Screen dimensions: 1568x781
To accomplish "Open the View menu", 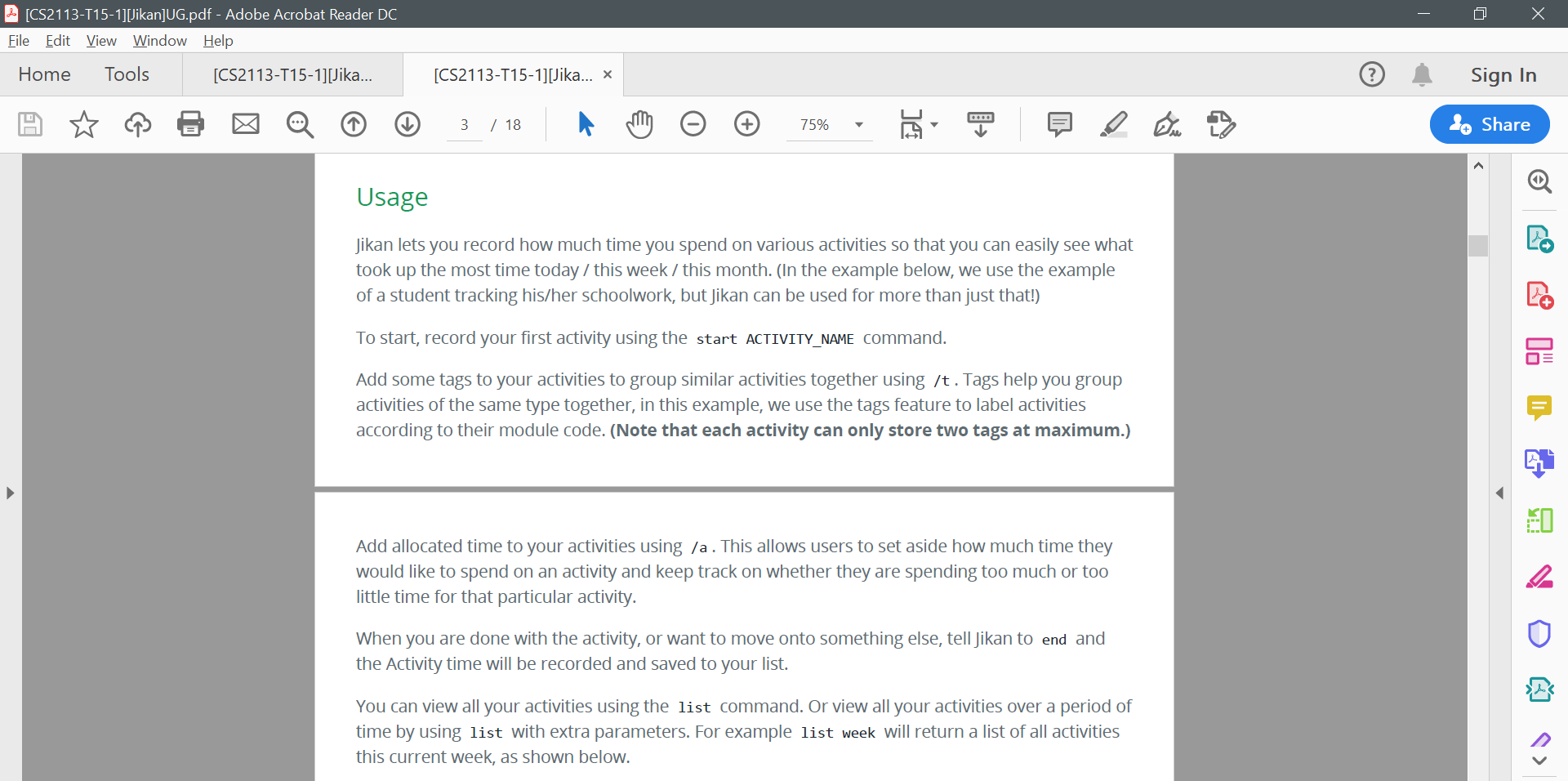I will [101, 41].
